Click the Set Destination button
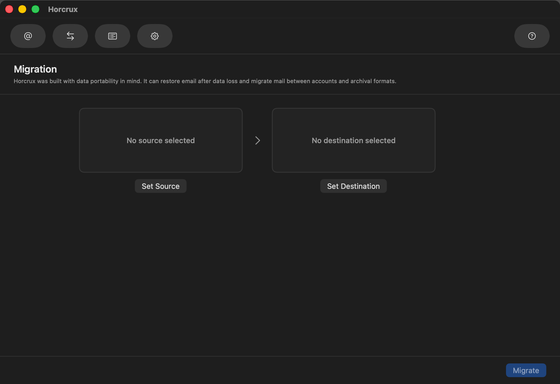The width and height of the screenshot is (560, 384). pos(353,186)
